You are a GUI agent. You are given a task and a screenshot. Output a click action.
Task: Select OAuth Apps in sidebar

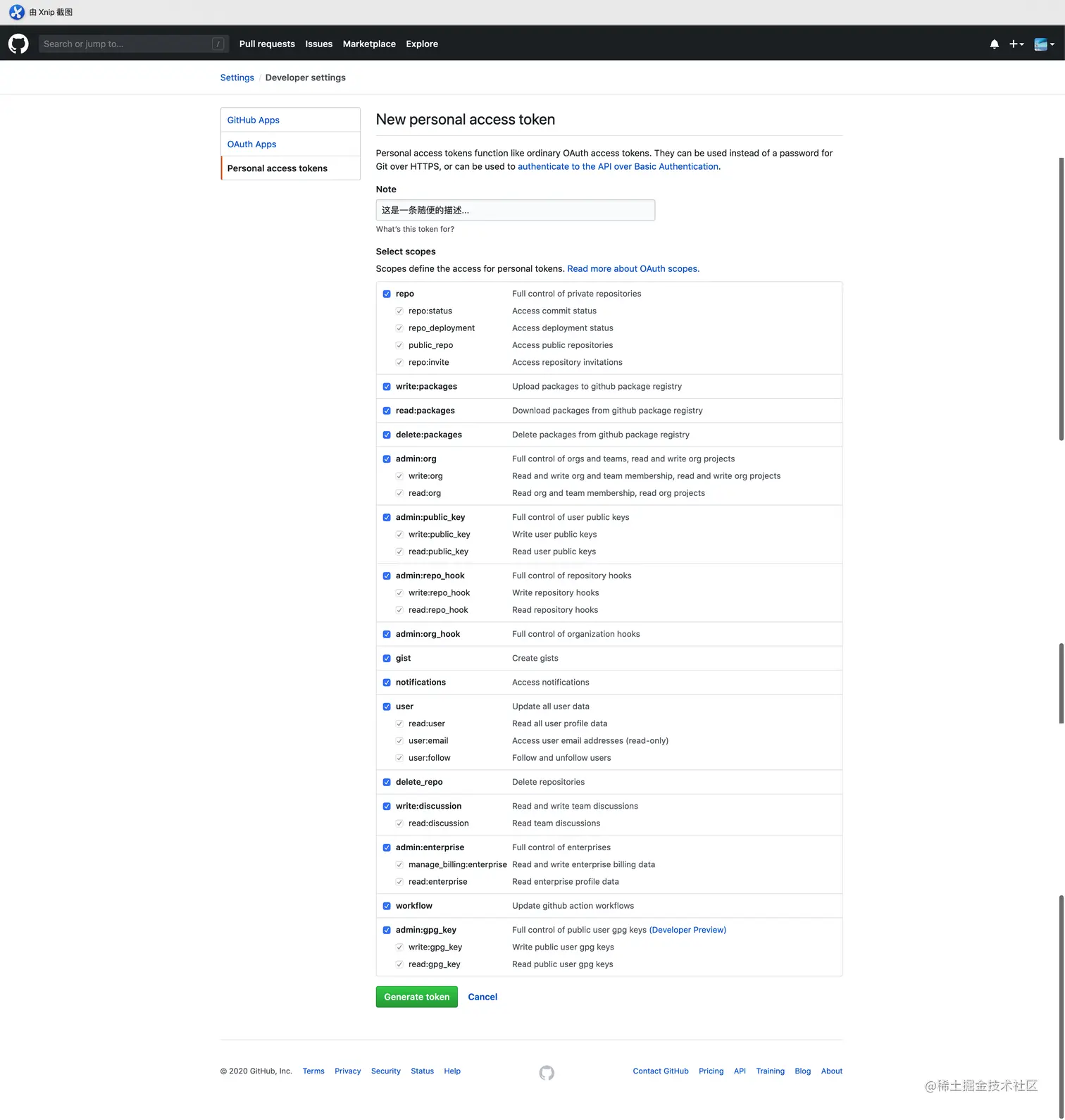(290, 144)
